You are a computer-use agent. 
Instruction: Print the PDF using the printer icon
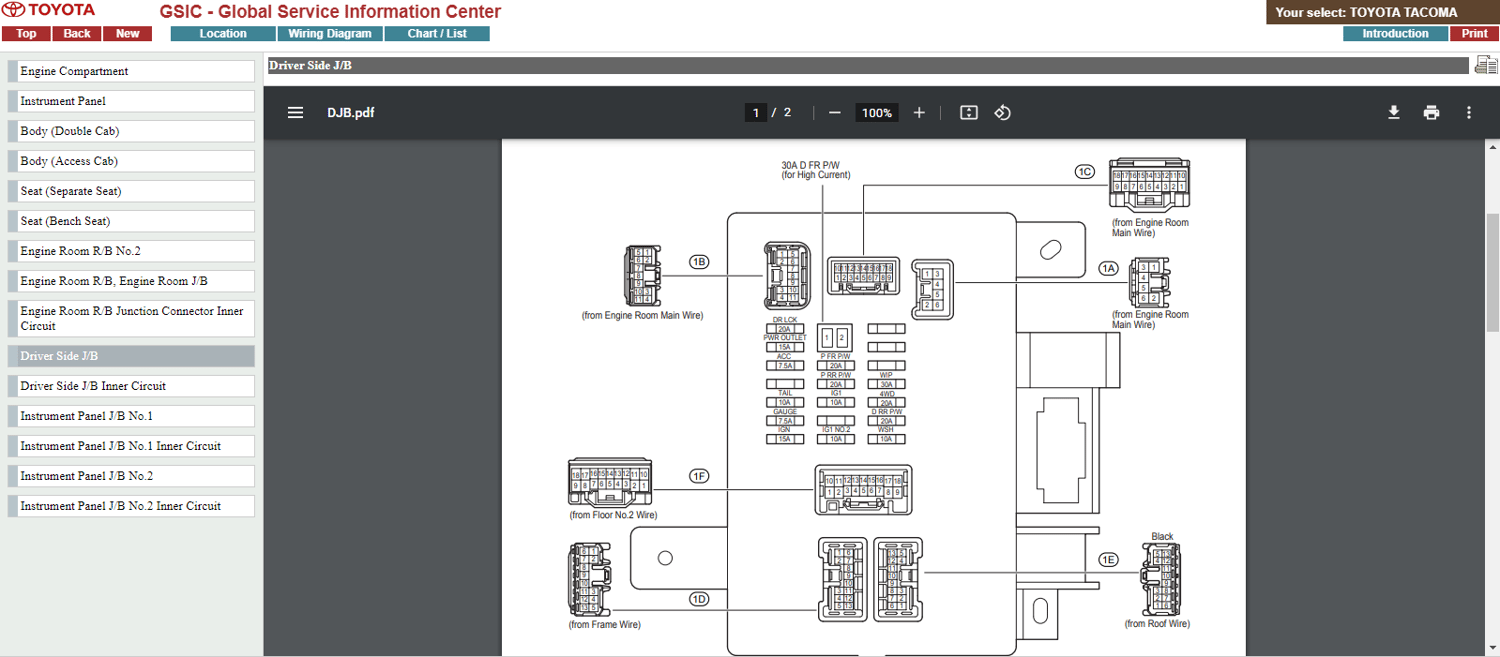pos(1431,113)
